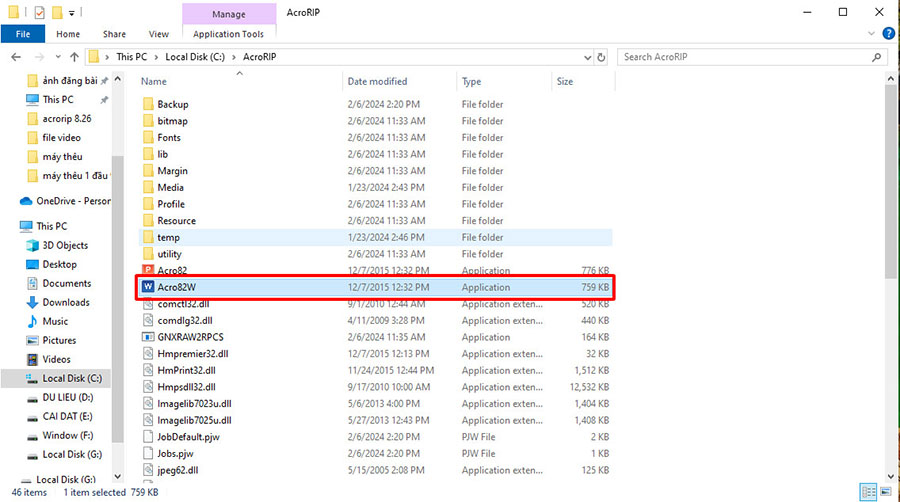Select DU LIEU (D:) drive

coord(68,397)
